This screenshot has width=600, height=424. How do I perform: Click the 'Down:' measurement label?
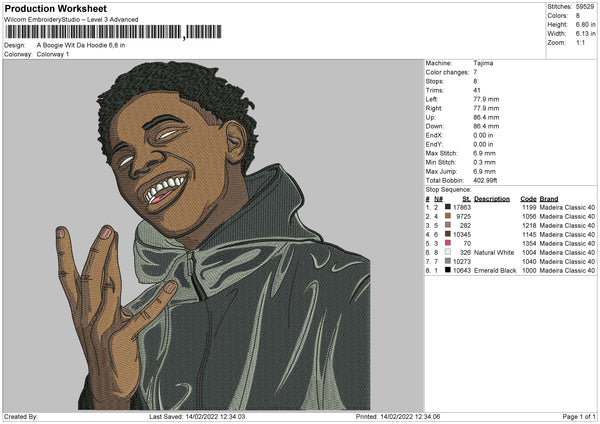[x=434, y=126]
